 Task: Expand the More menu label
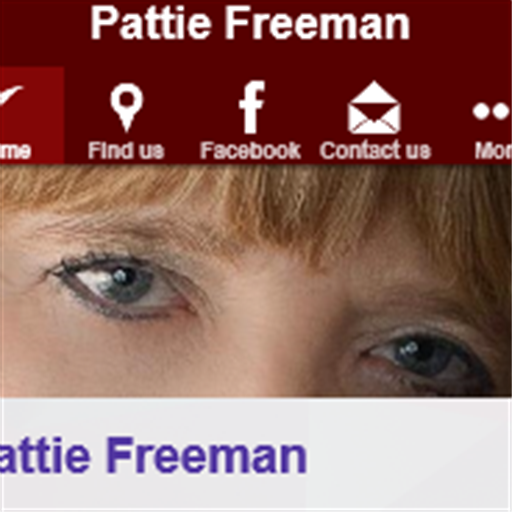tap(493, 150)
